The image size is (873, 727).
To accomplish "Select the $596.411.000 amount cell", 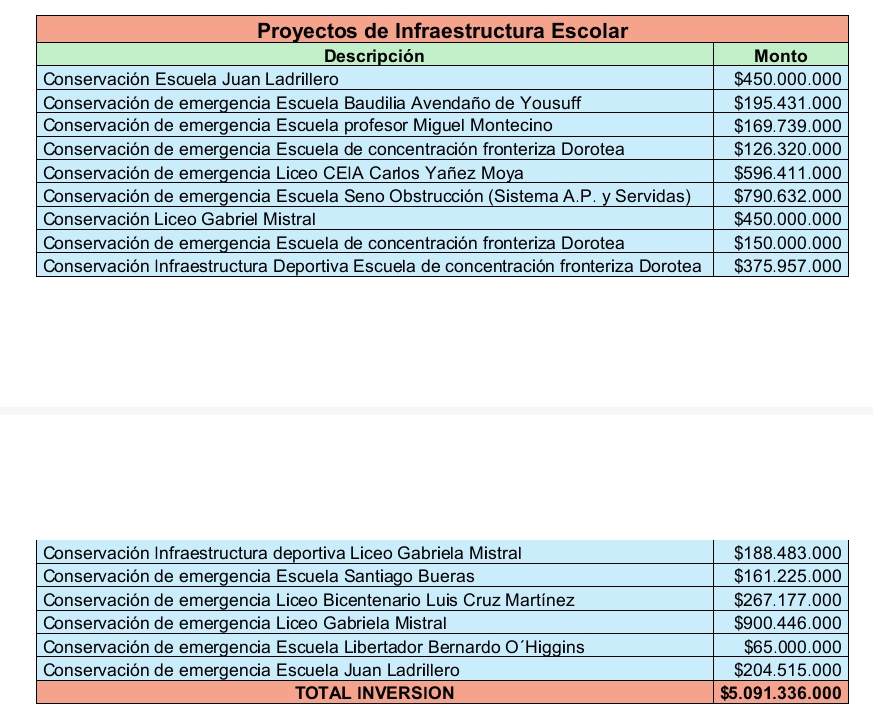I will [787, 172].
